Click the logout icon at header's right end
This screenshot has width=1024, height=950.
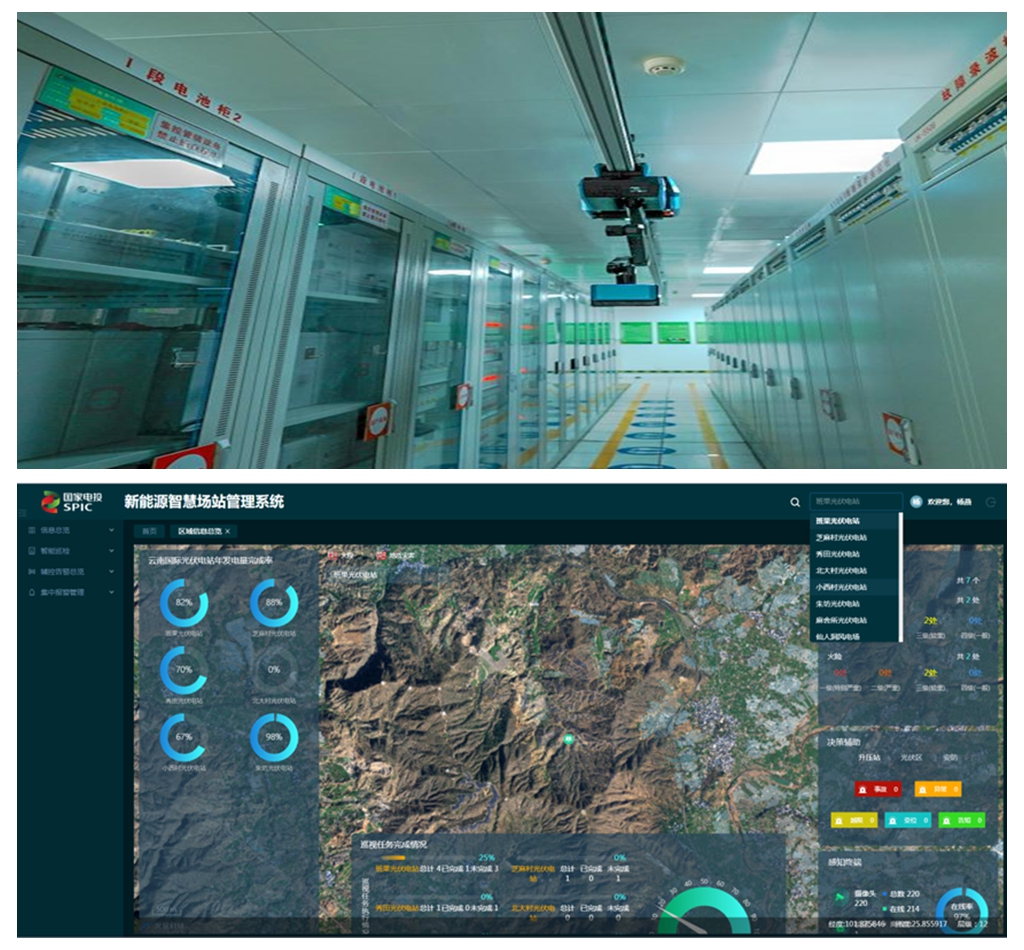991,502
